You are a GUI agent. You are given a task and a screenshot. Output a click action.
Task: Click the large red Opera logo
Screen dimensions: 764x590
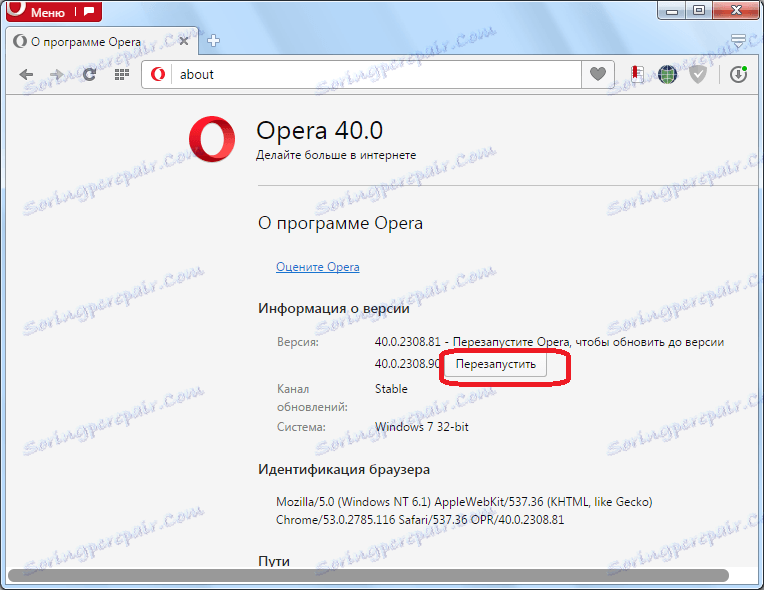(211, 139)
